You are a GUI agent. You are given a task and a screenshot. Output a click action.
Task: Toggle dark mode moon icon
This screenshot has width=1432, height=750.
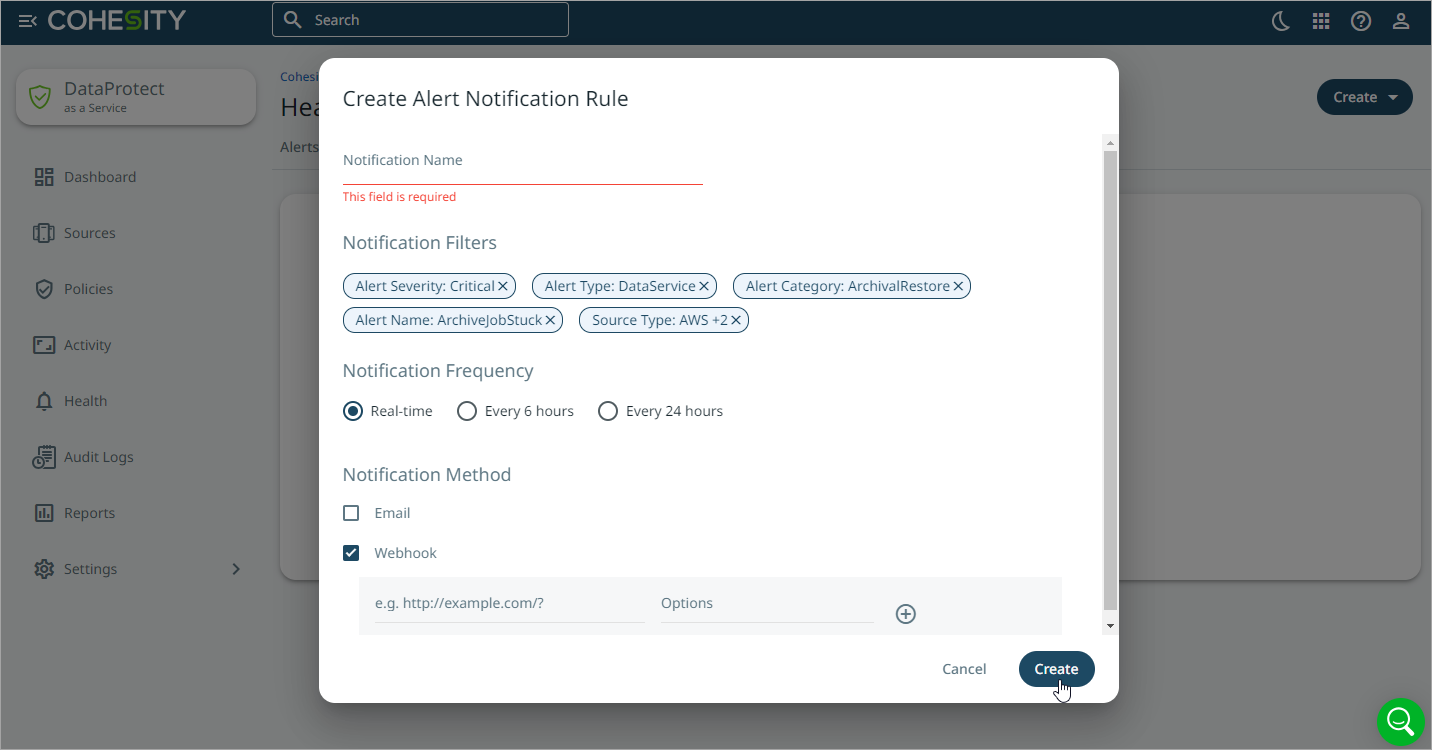pyautogui.click(x=1280, y=20)
